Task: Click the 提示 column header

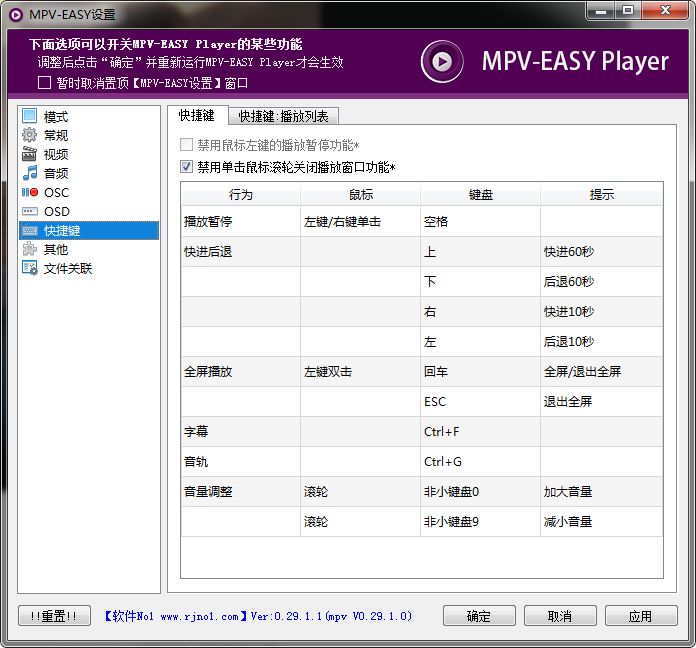Action: [601, 194]
